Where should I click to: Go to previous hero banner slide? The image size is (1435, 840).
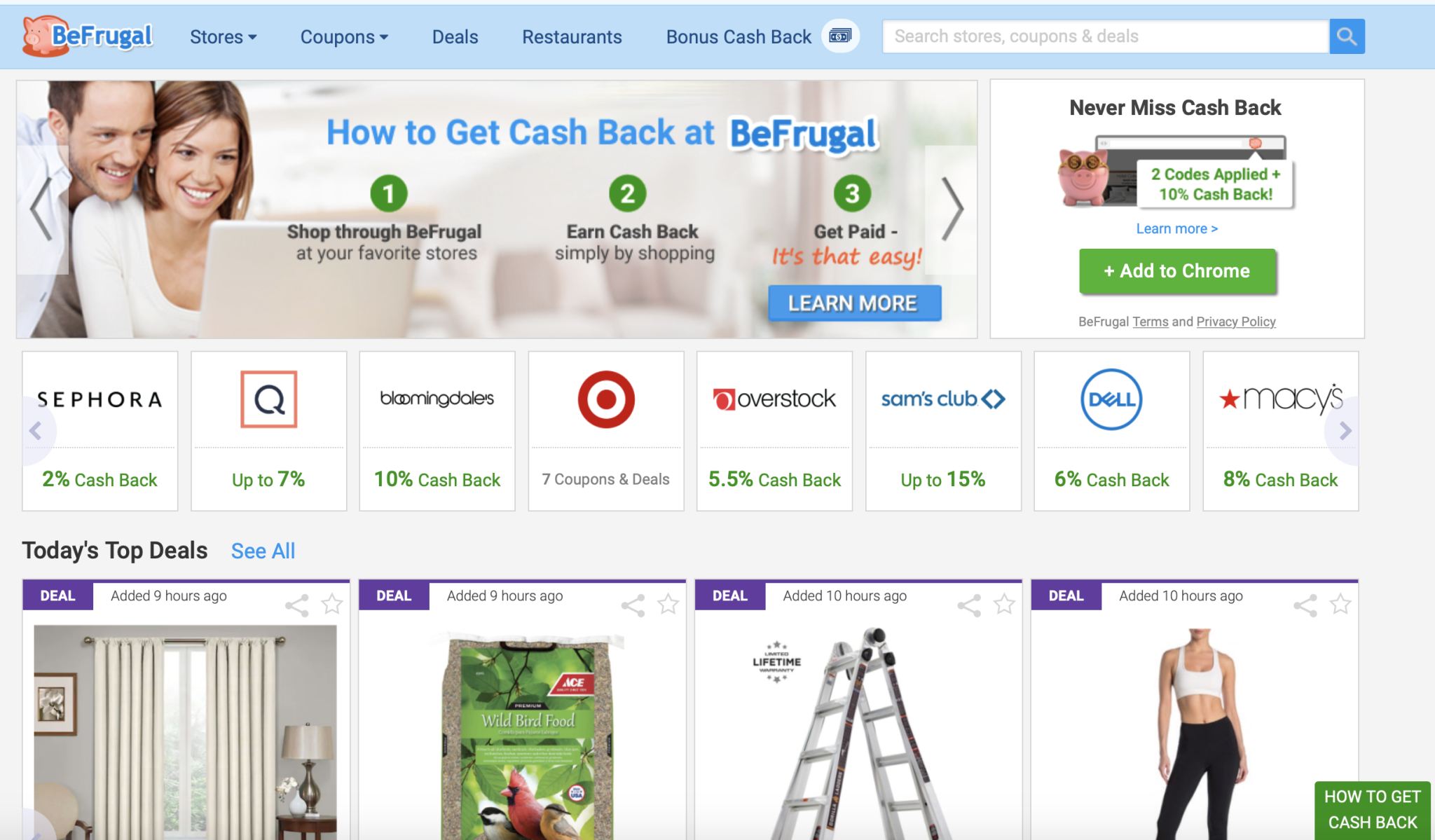pyautogui.click(x=42, y=209)
